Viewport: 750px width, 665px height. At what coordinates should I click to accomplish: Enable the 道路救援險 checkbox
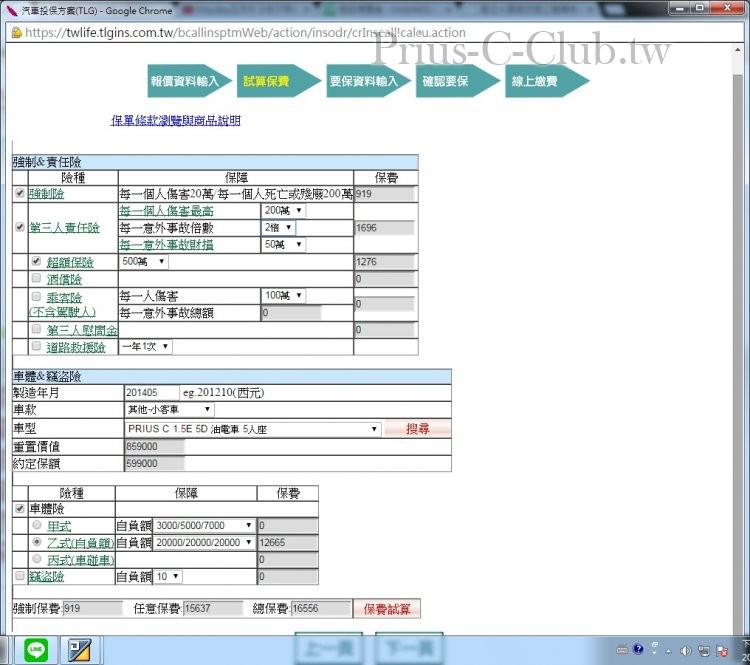[x=36, y=346]
